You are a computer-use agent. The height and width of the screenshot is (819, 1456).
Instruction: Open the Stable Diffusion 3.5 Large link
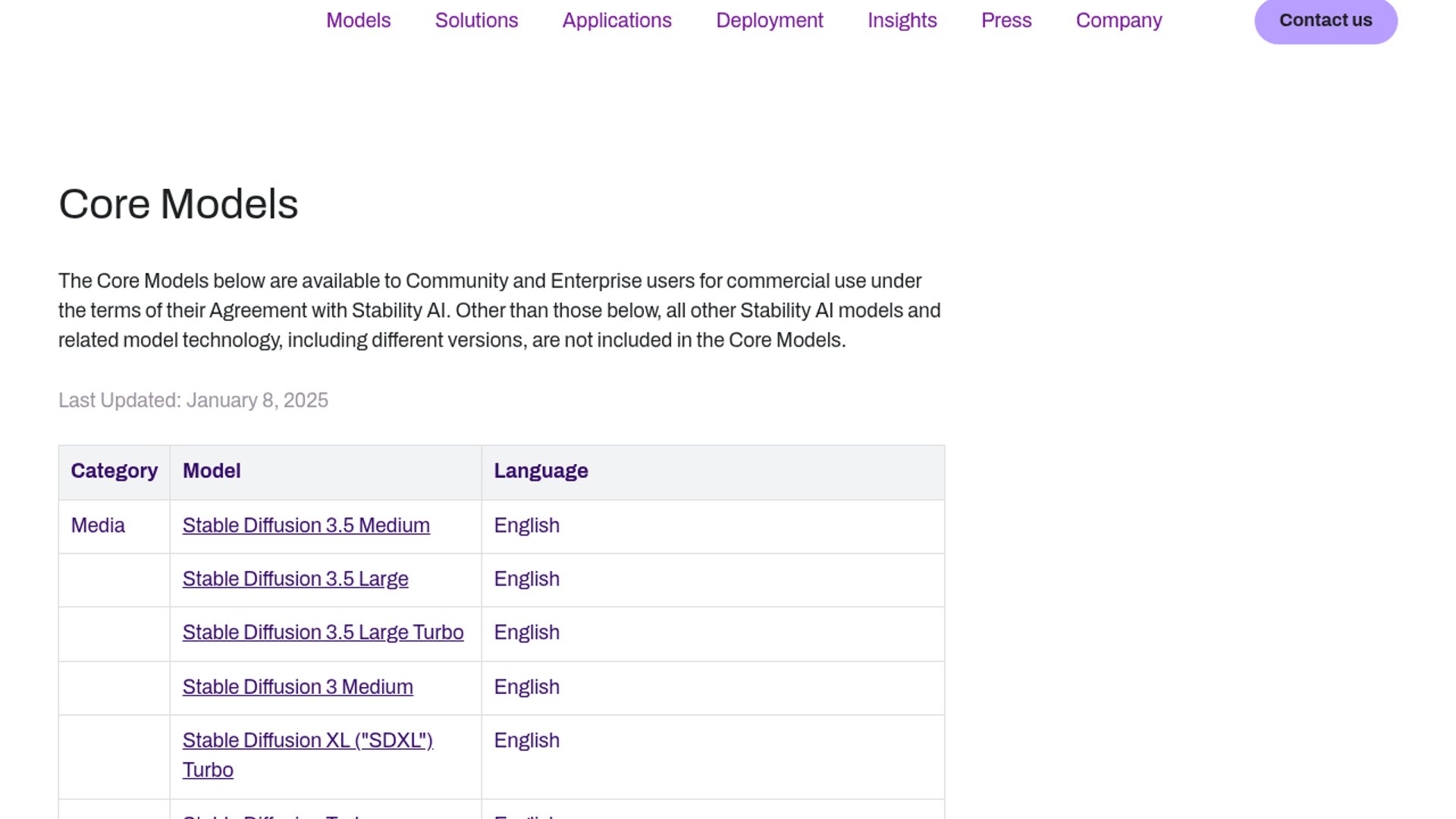pos(295,579)
